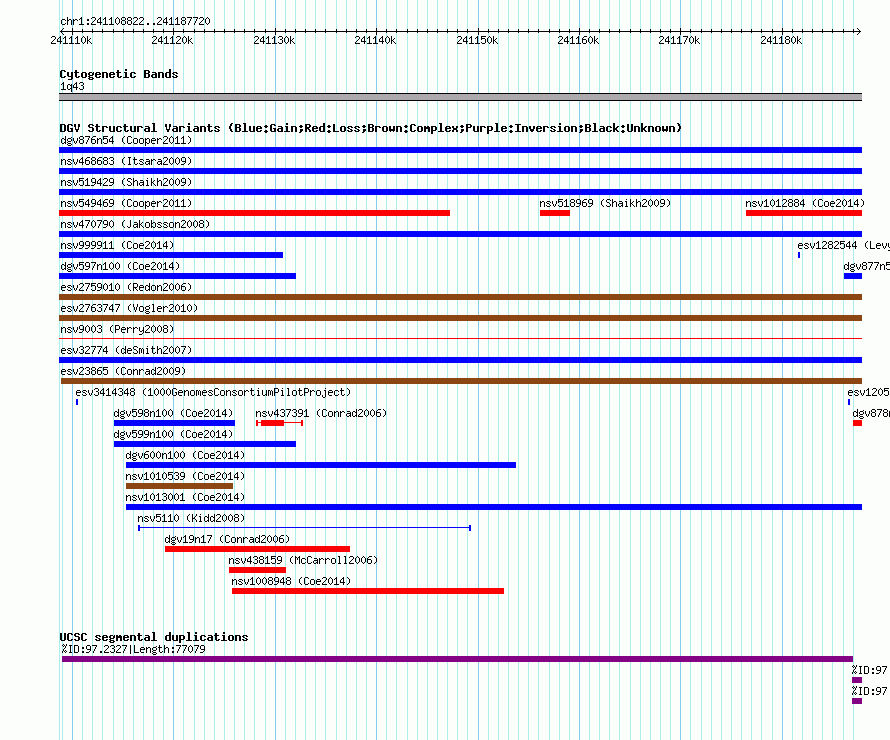Click the 241130k ruler tick label
Screen dimensions: 890x740
pyautogui.click(x=274, y=40)
